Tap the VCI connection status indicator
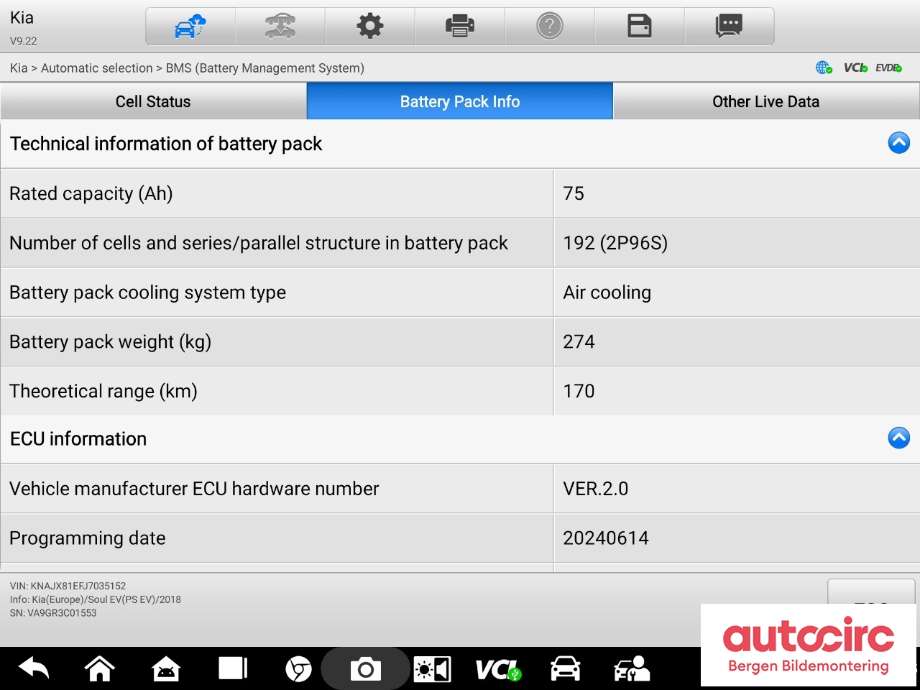Viewport: 920px width, 690px height. (x=855, y=68)
